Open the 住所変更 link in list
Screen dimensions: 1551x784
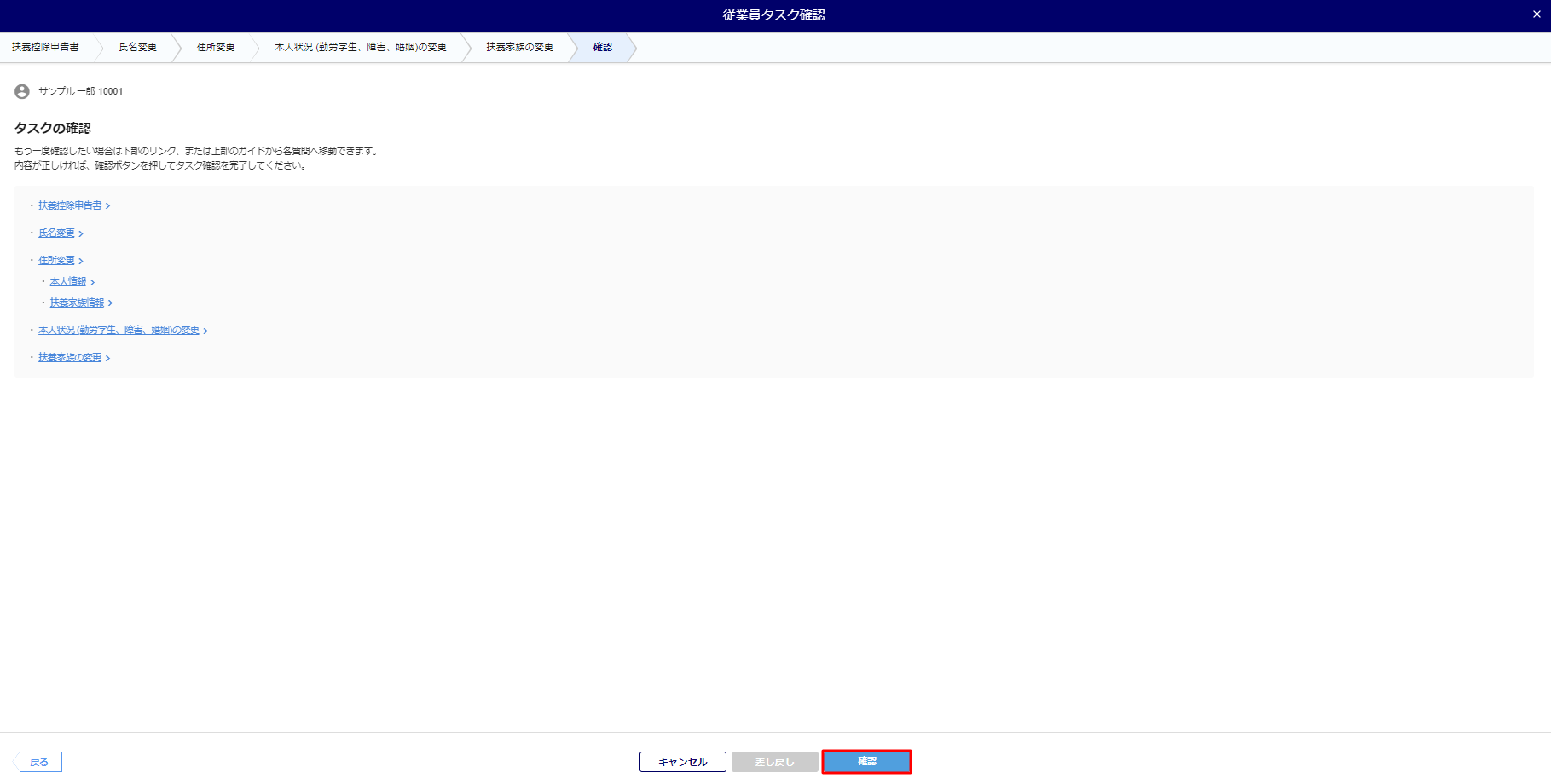56,260
